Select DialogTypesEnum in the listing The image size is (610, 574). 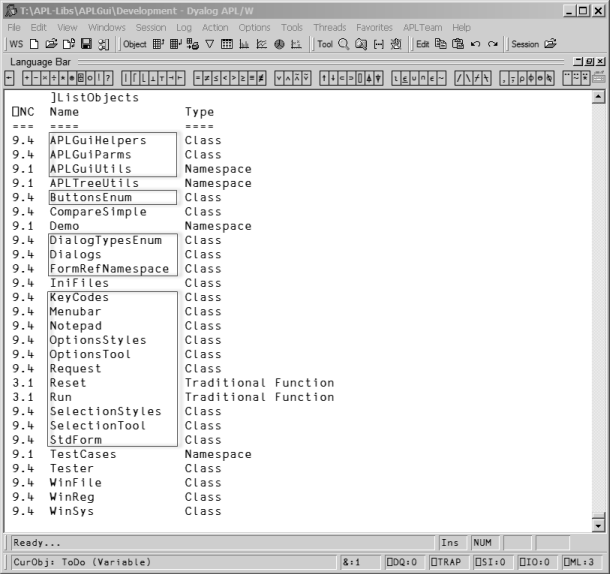pyautogui.click(x=106, y=240)
